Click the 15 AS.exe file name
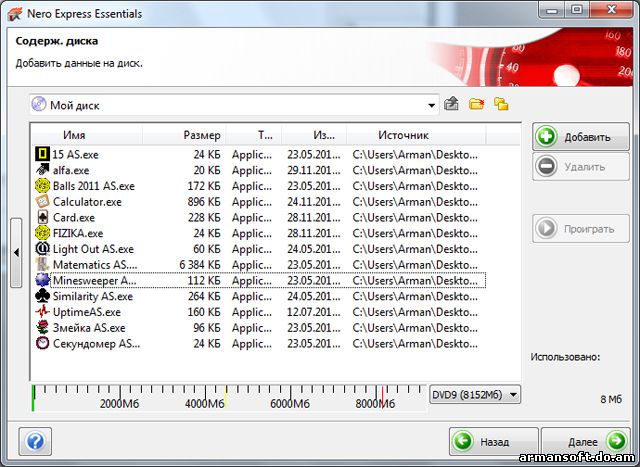640x467 pixels. tap(76, 155)
